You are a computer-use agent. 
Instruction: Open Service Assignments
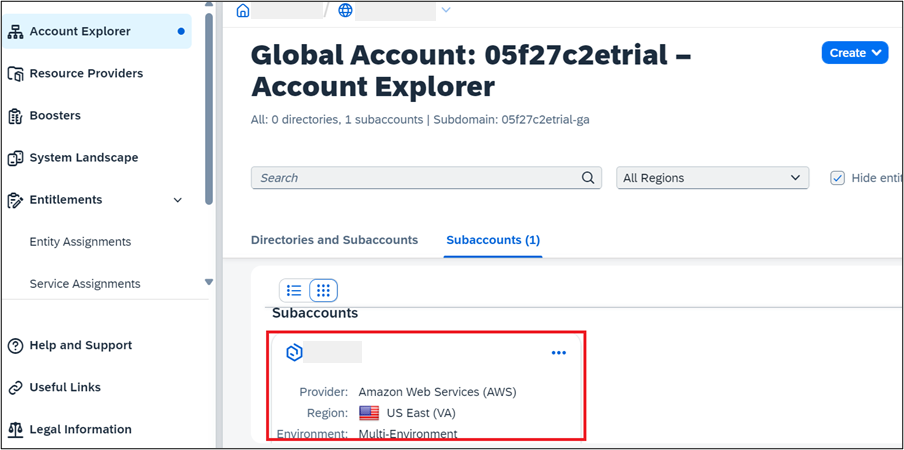[x=85, y=283]
